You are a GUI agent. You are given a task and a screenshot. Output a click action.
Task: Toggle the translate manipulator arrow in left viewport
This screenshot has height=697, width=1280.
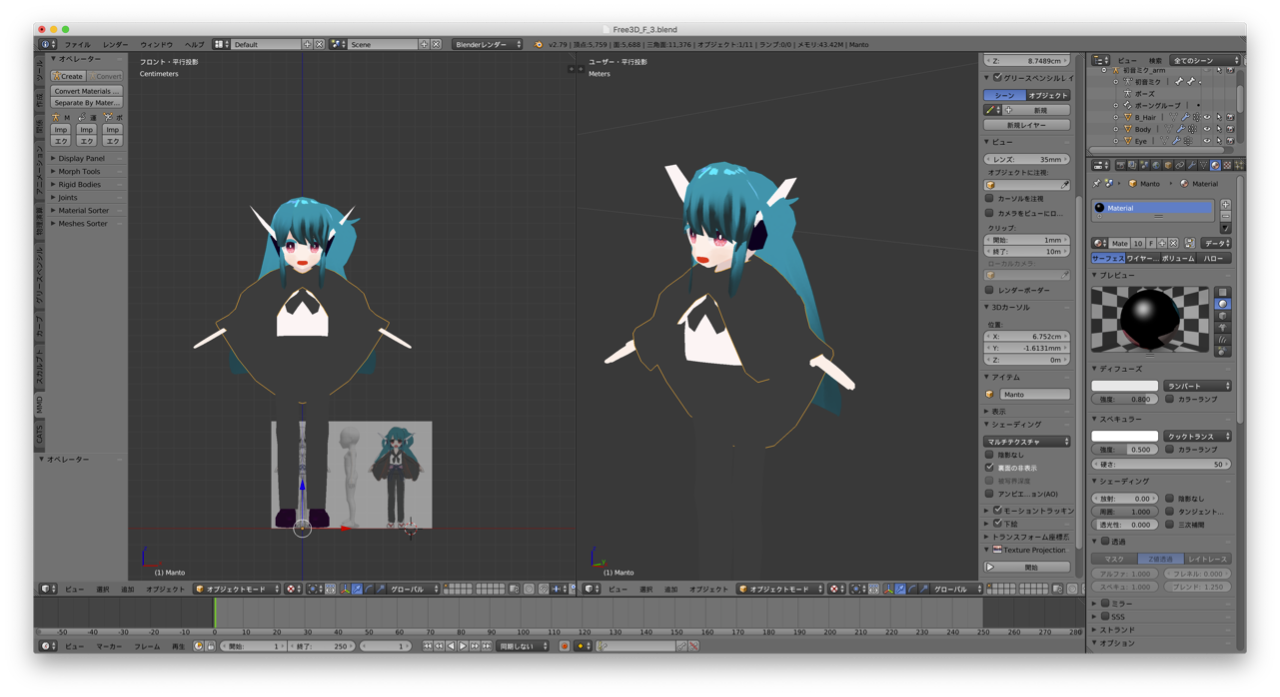[357, 589]
